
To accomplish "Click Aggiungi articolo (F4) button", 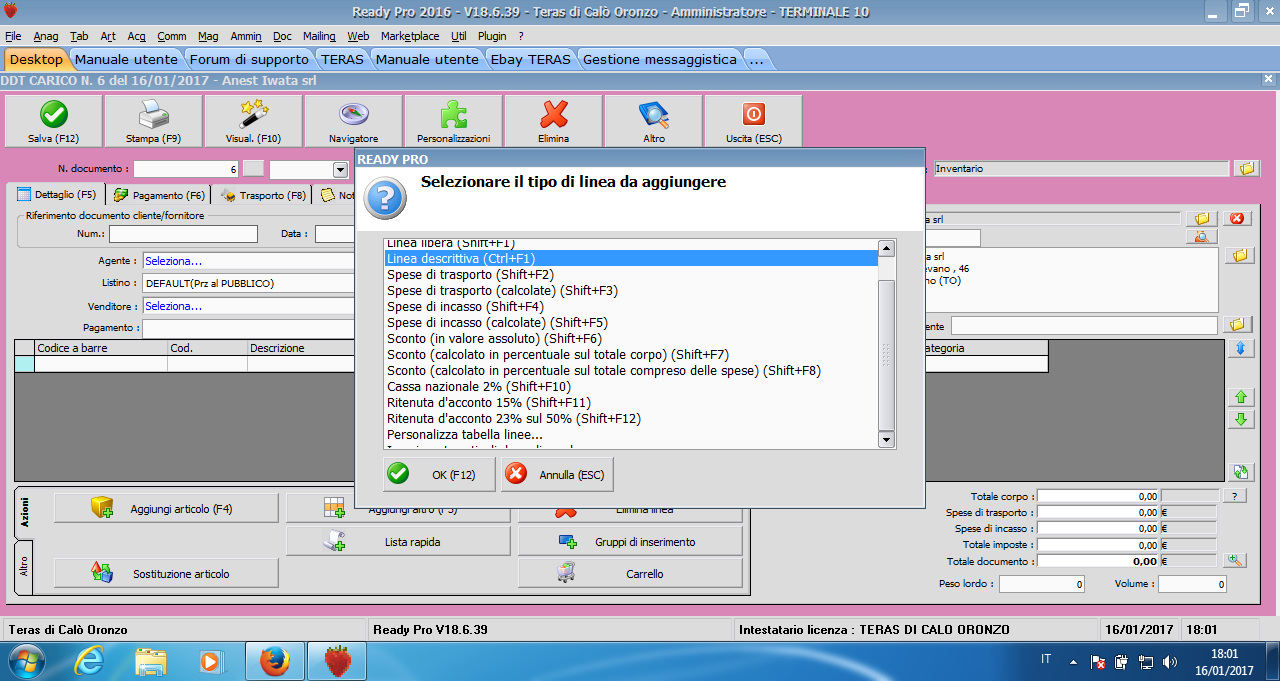I will click(x=166, y=508).
